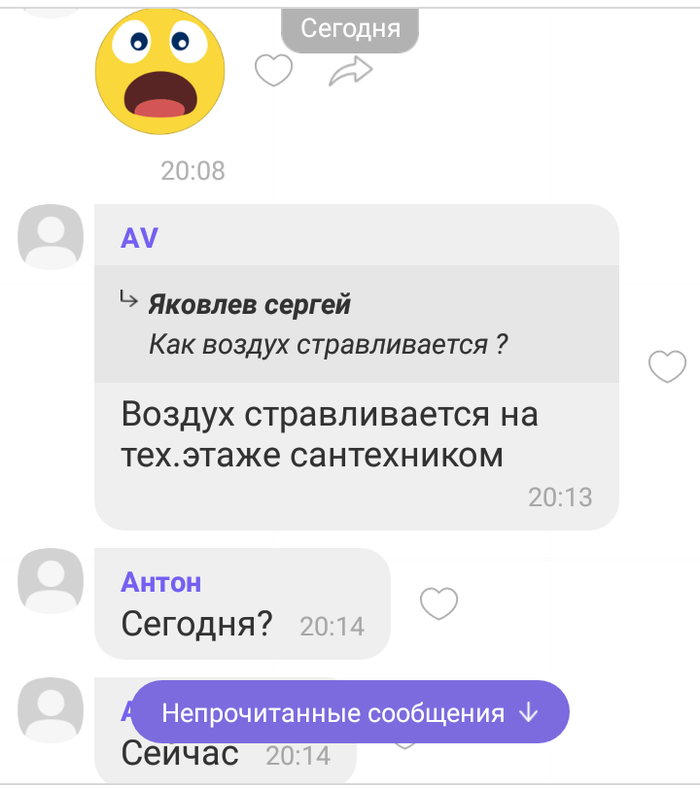
Task: Open the shocked face emoji sticker
Action: point(160,70)
